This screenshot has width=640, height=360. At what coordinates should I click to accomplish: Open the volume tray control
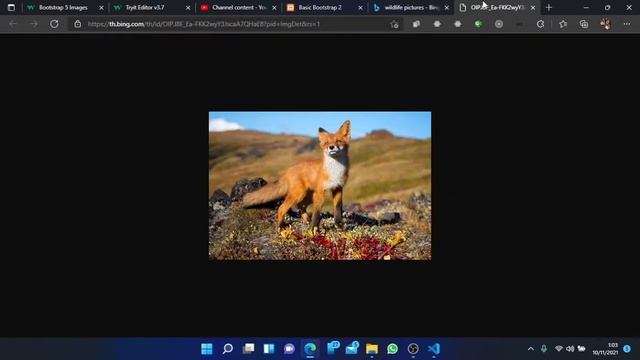(570, 349)
